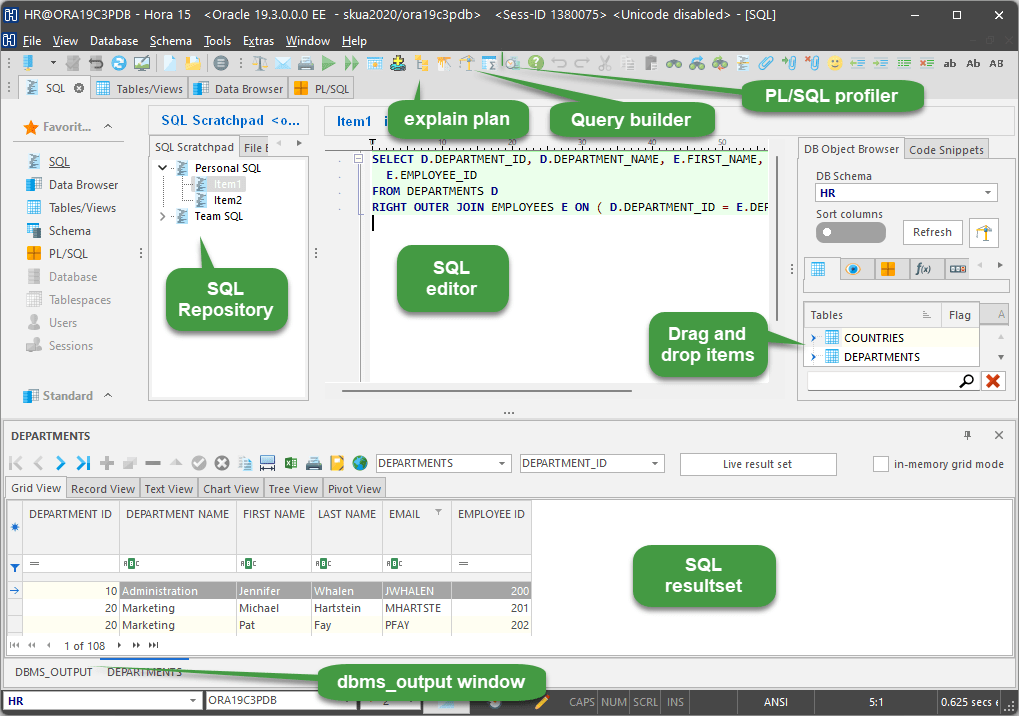This screenshot has width=1019, height=716.
Task: Click the Live result set button
Action: coord(757,463)
